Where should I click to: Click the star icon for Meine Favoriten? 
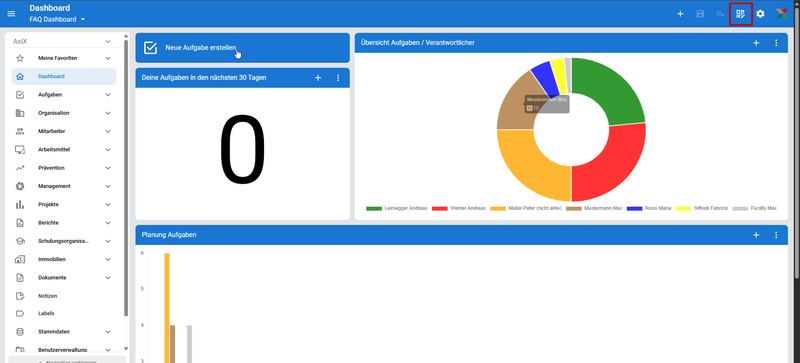(x=20, y=58)
